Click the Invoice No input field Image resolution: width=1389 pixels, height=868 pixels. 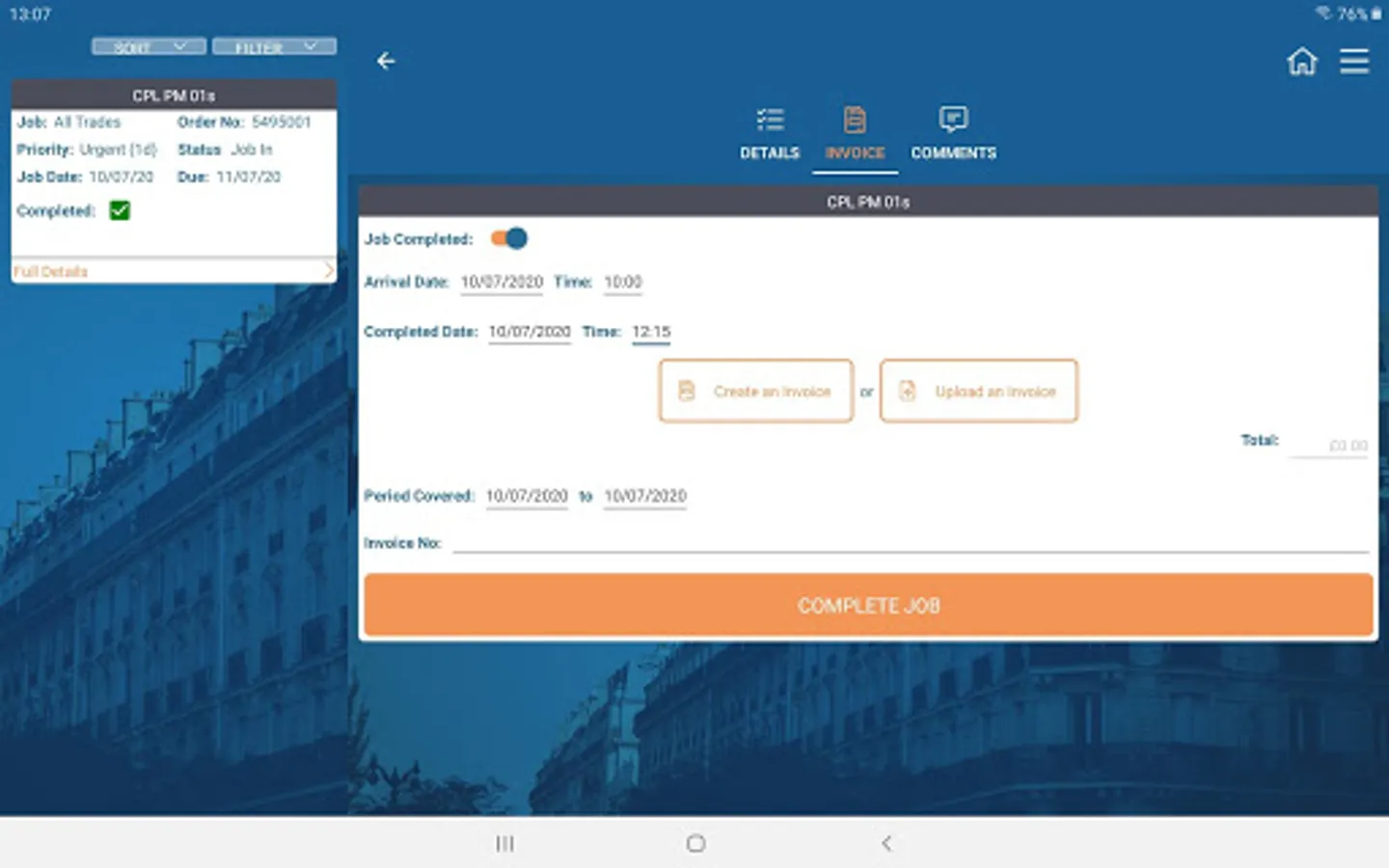point(911,543)
